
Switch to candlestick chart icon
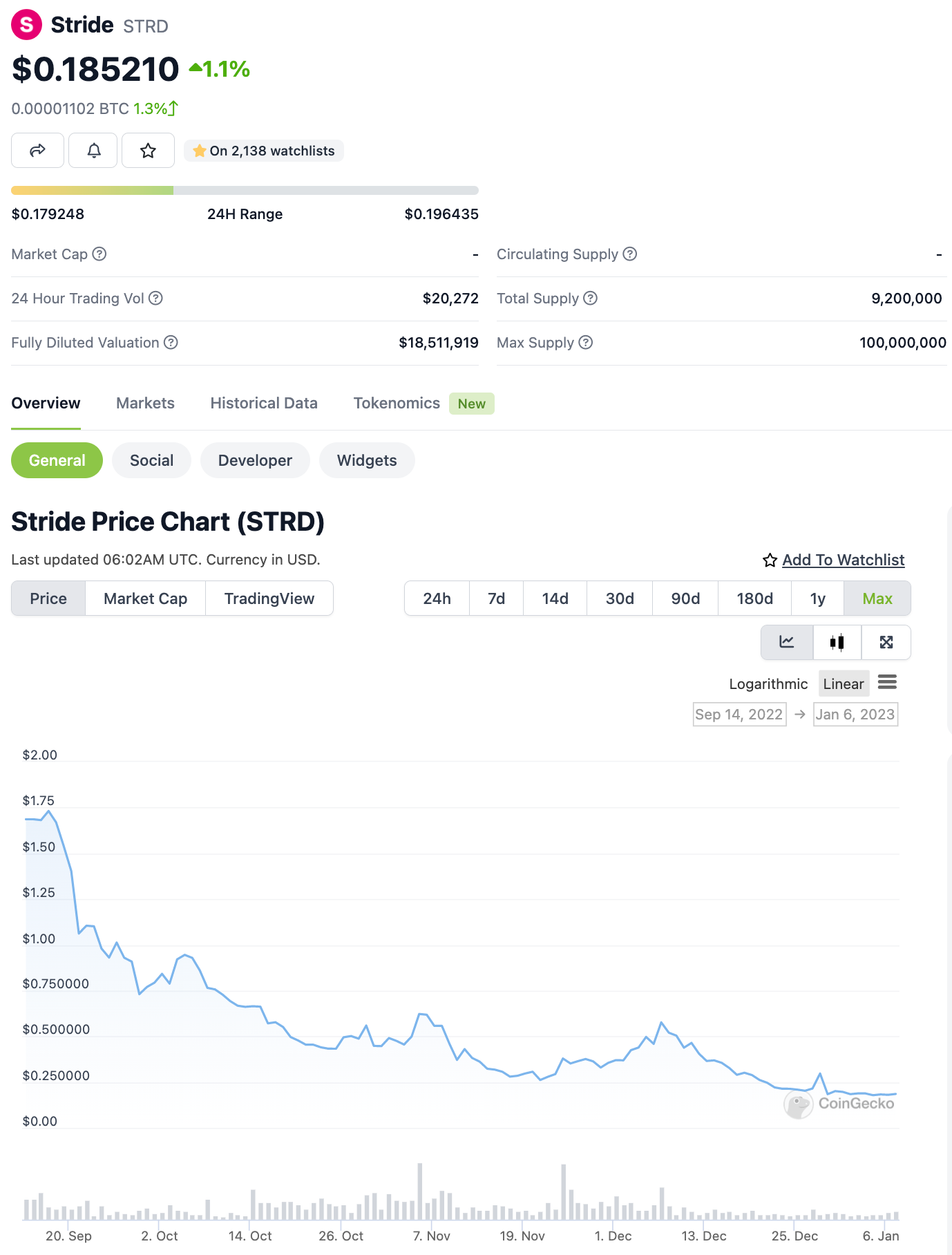837,642
